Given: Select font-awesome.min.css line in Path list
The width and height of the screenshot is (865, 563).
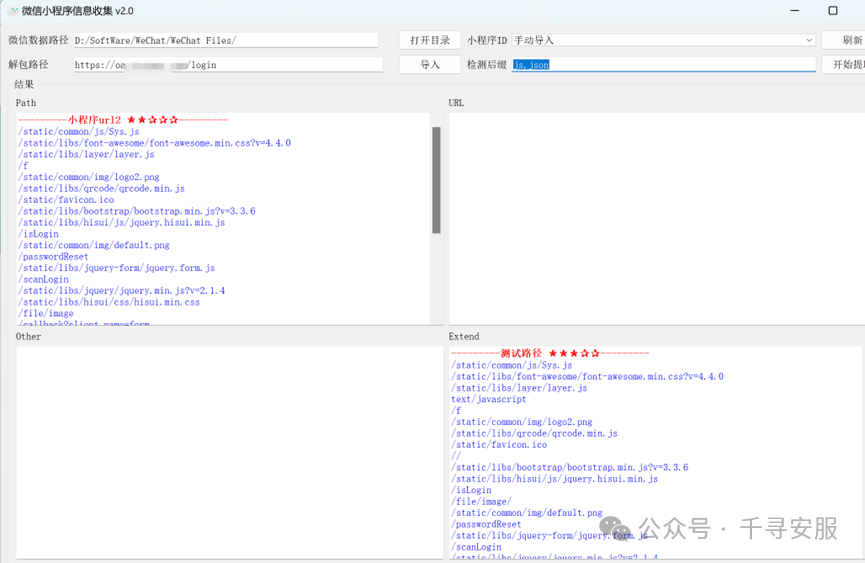Looking at the screenshot, I should tap(154, 143).
